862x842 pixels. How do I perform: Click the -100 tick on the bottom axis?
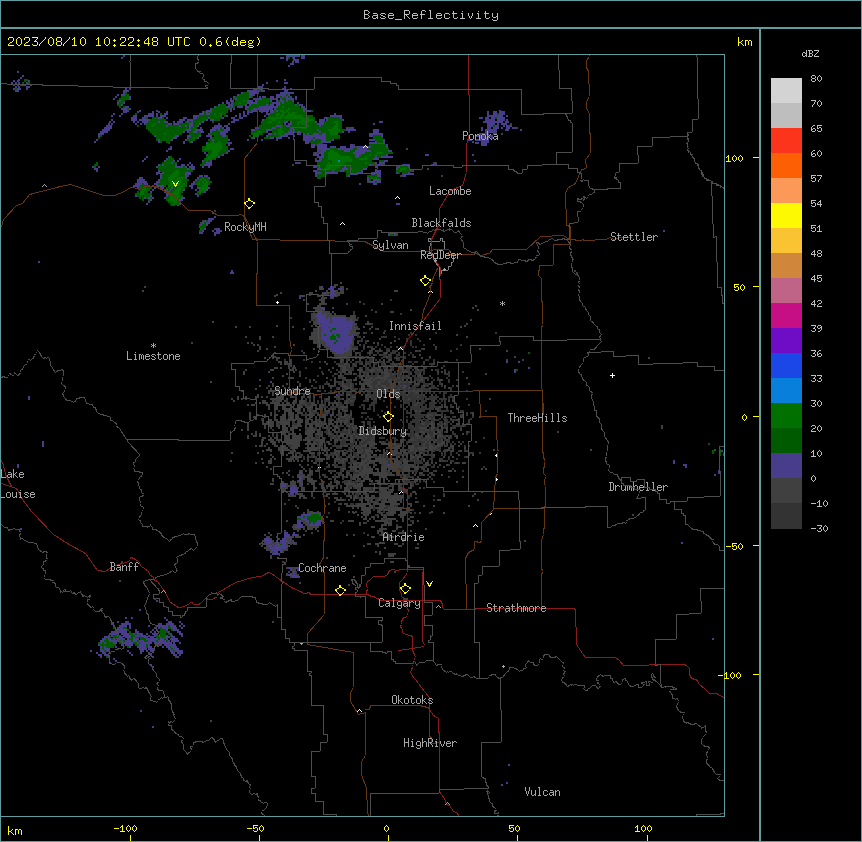point(126,829)
